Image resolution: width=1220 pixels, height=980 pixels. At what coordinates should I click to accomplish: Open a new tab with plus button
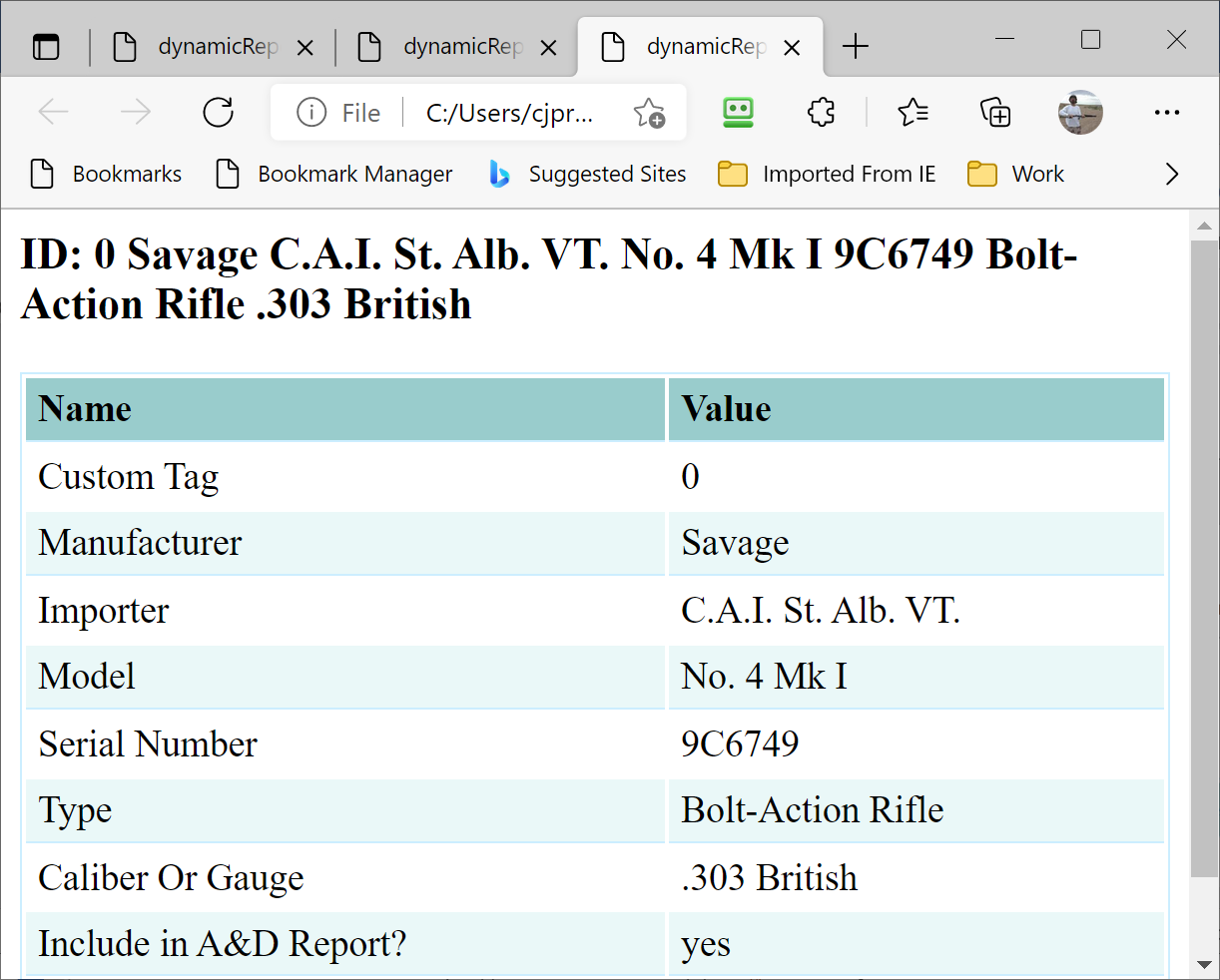[856, 46]
